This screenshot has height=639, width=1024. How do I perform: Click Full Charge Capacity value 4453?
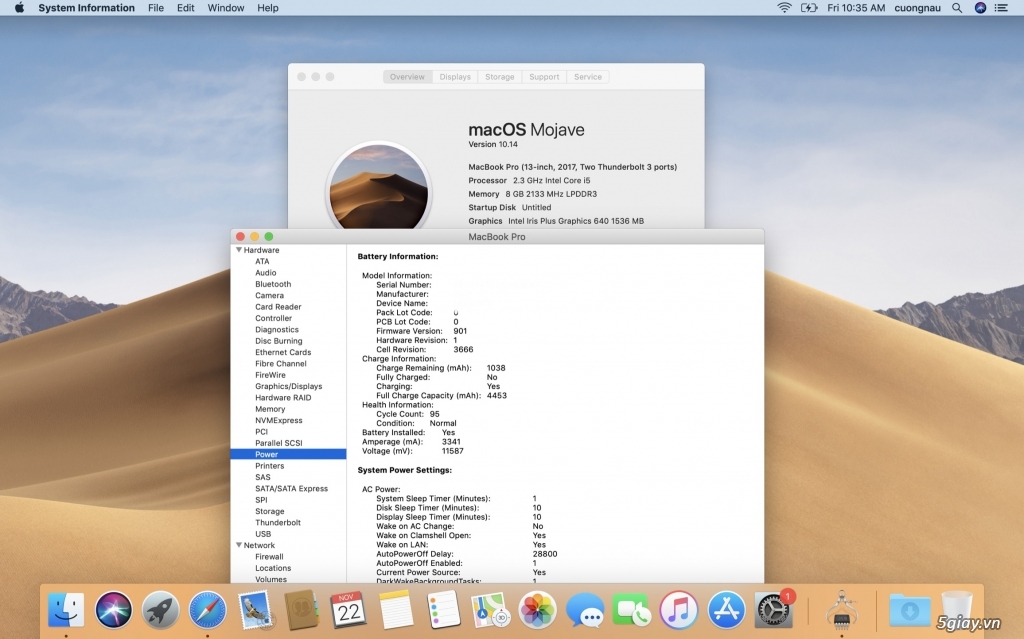pos(496,395)
